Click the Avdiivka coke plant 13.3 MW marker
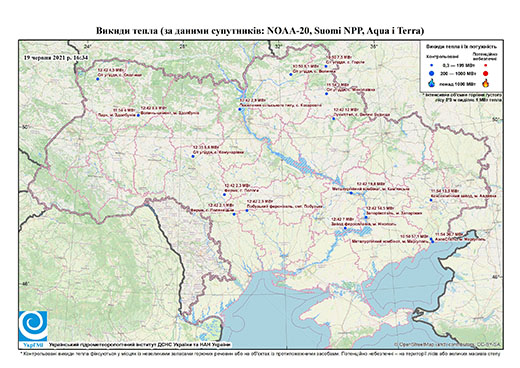 point(431,200)
